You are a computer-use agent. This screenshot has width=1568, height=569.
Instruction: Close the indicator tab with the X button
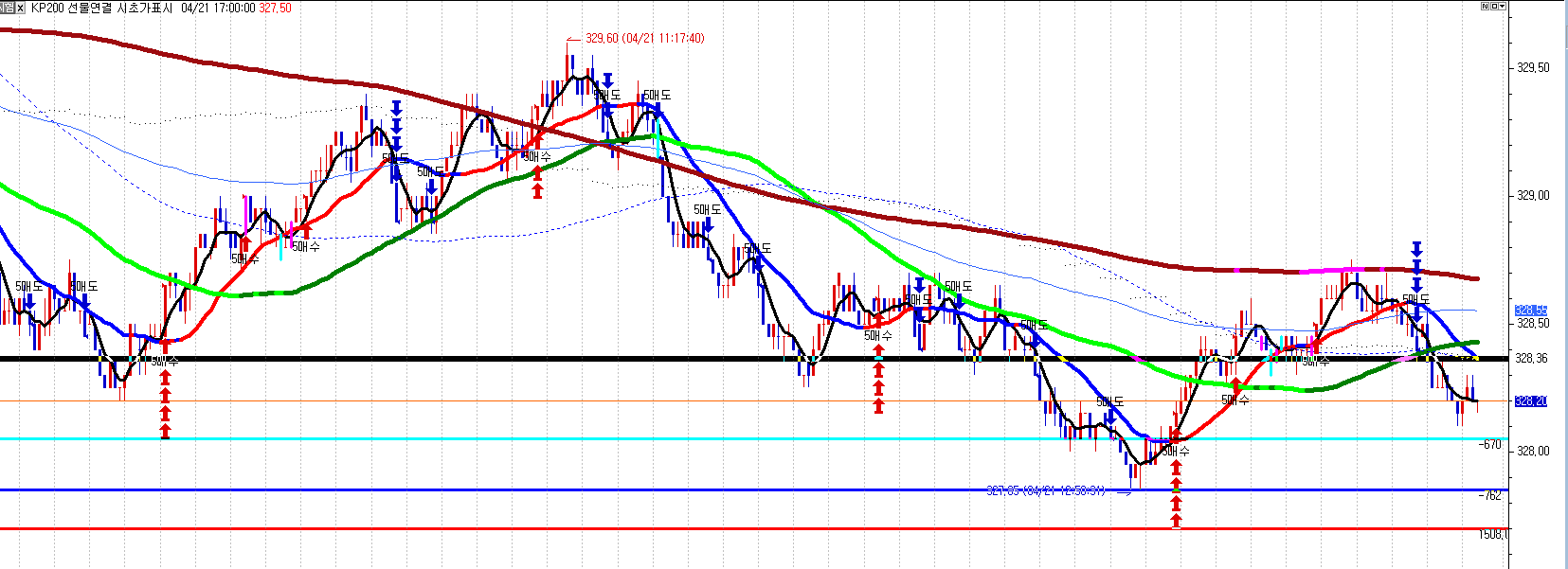click(20, 8)
